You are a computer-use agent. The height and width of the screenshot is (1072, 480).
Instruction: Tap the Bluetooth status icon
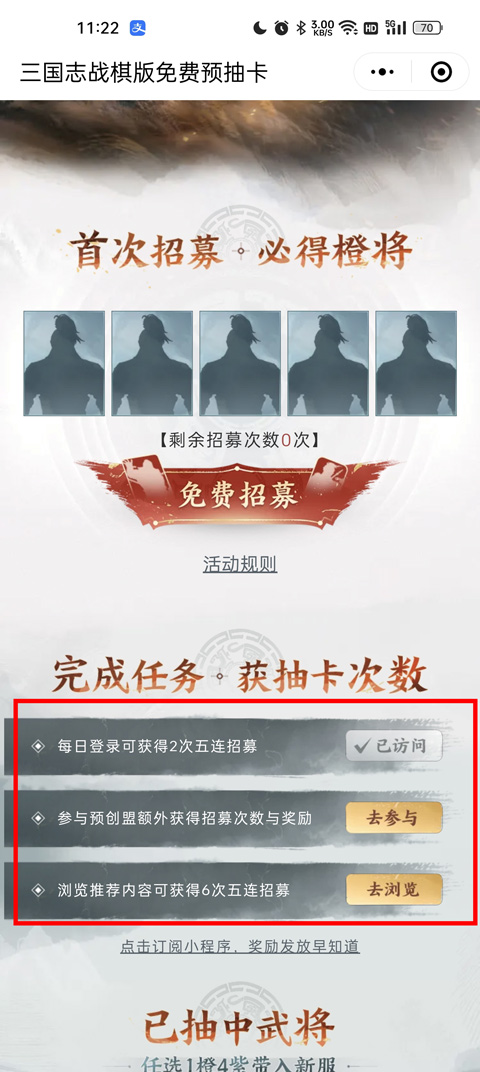pos(300,28)
